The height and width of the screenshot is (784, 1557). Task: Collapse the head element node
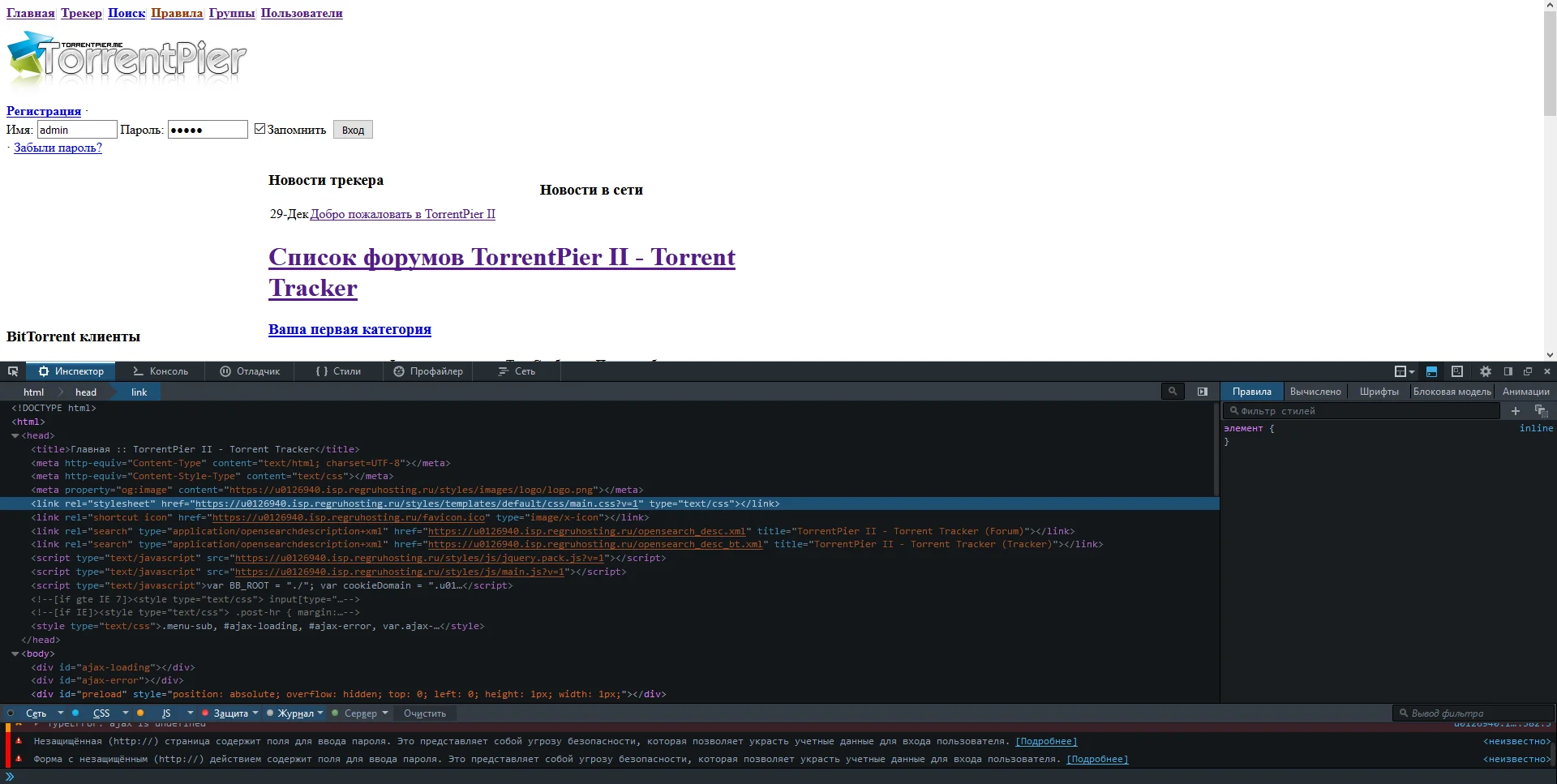(15, 436)
